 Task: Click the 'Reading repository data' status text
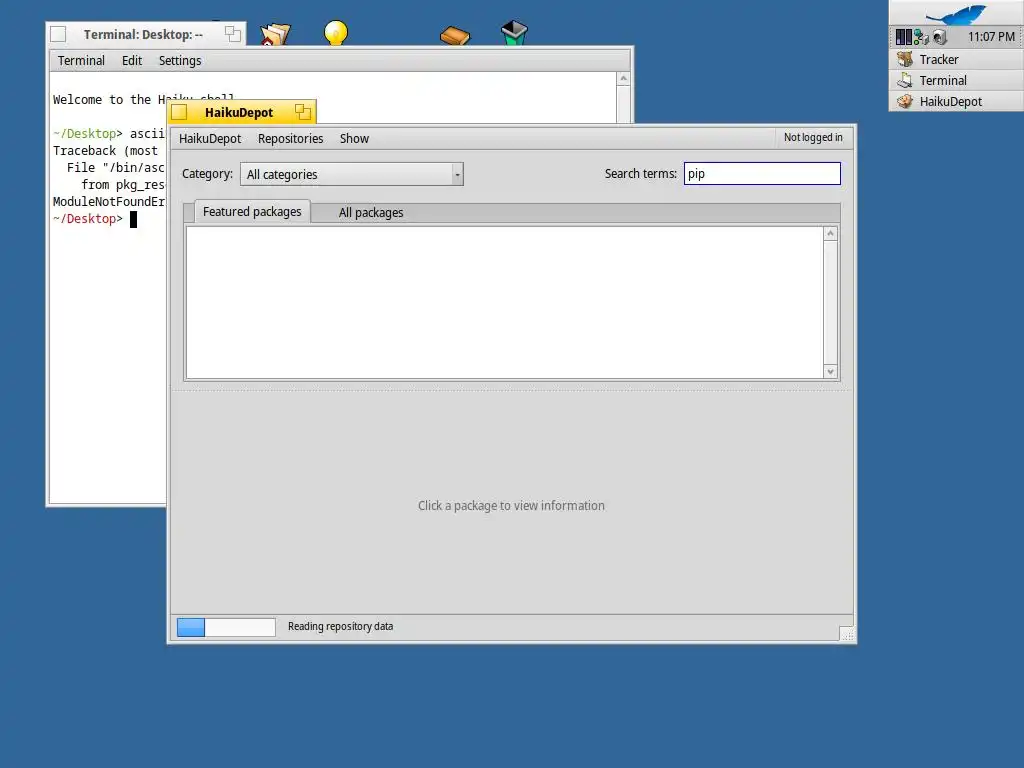pyautogui.click(x=340, y=626)
